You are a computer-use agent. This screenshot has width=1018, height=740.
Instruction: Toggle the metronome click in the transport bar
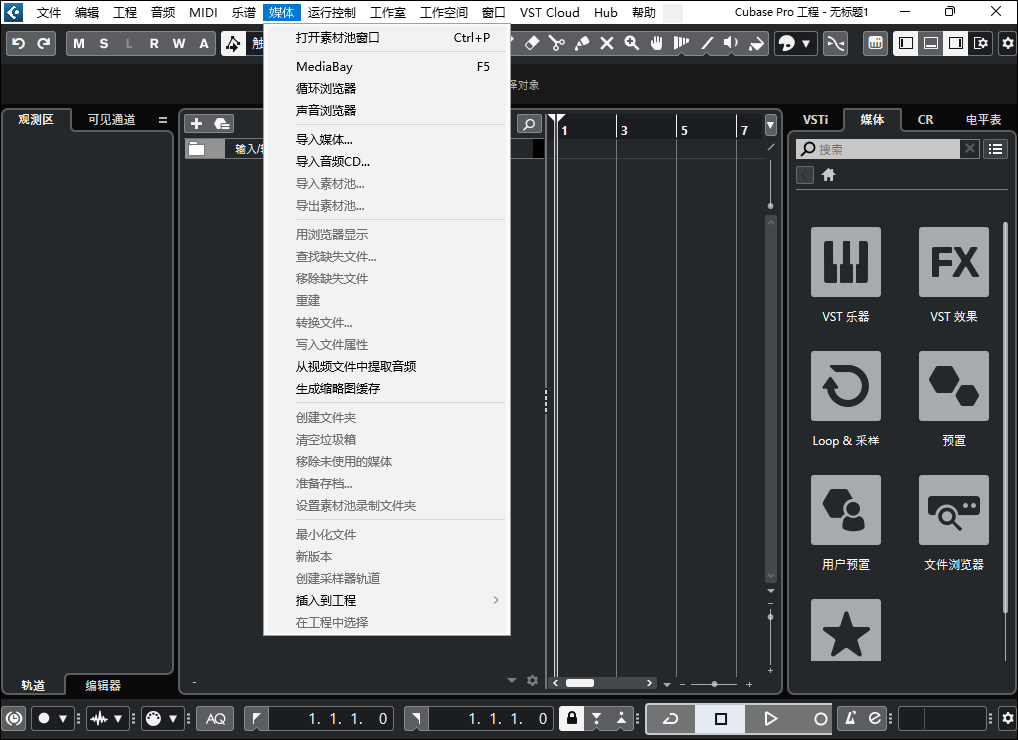(x=850, y=718)
